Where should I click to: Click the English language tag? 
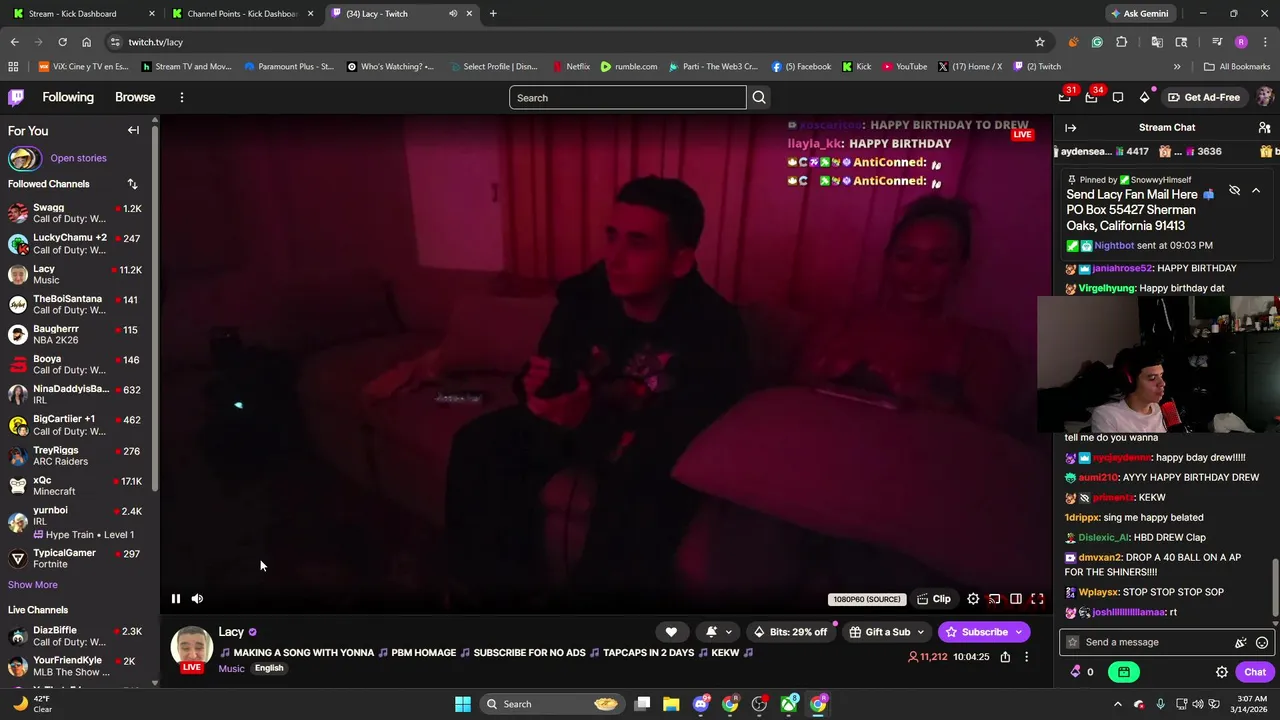click(269, 668)
